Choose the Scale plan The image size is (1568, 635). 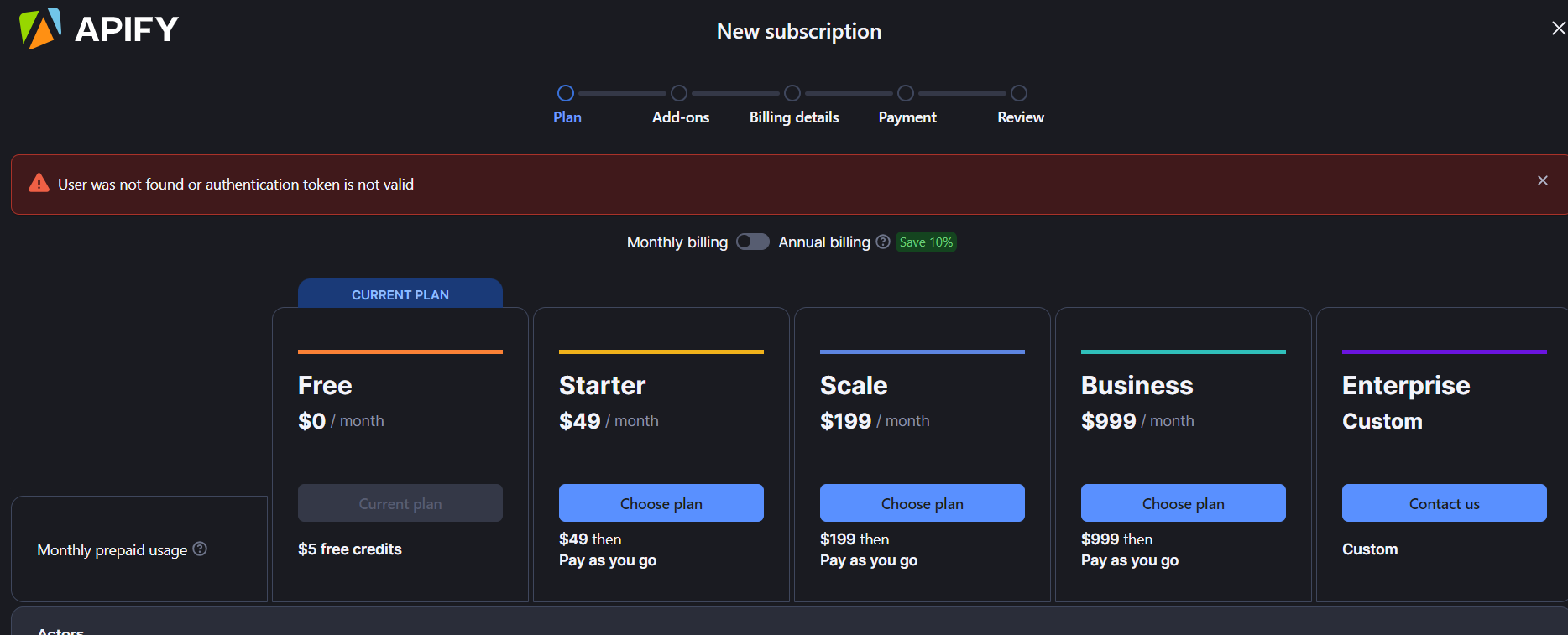coord(923,503)
